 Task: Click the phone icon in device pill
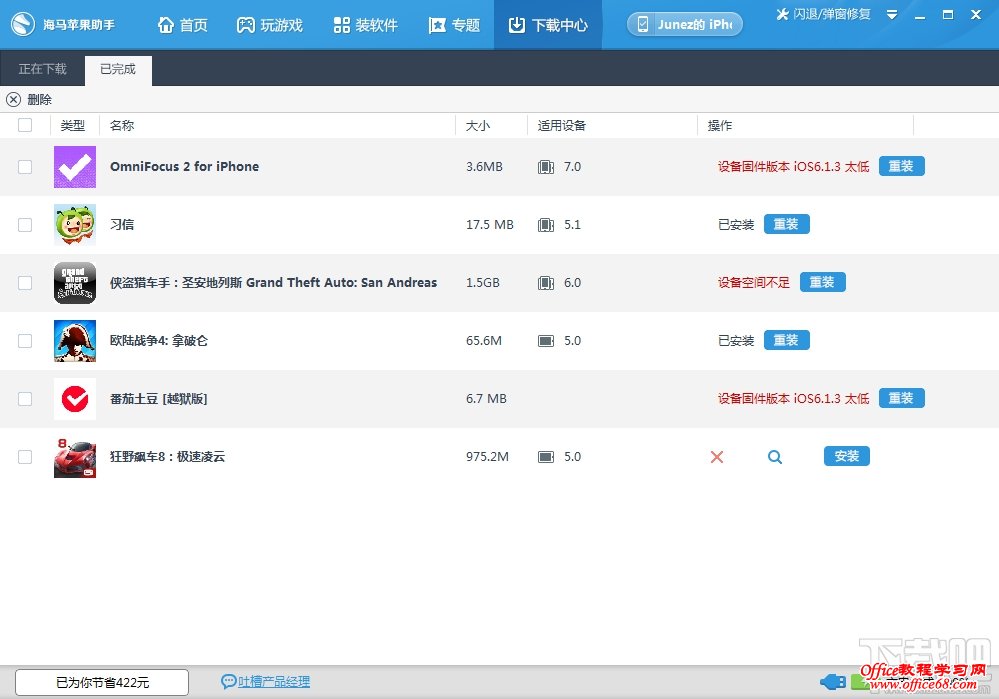click(x=643, y=24)
